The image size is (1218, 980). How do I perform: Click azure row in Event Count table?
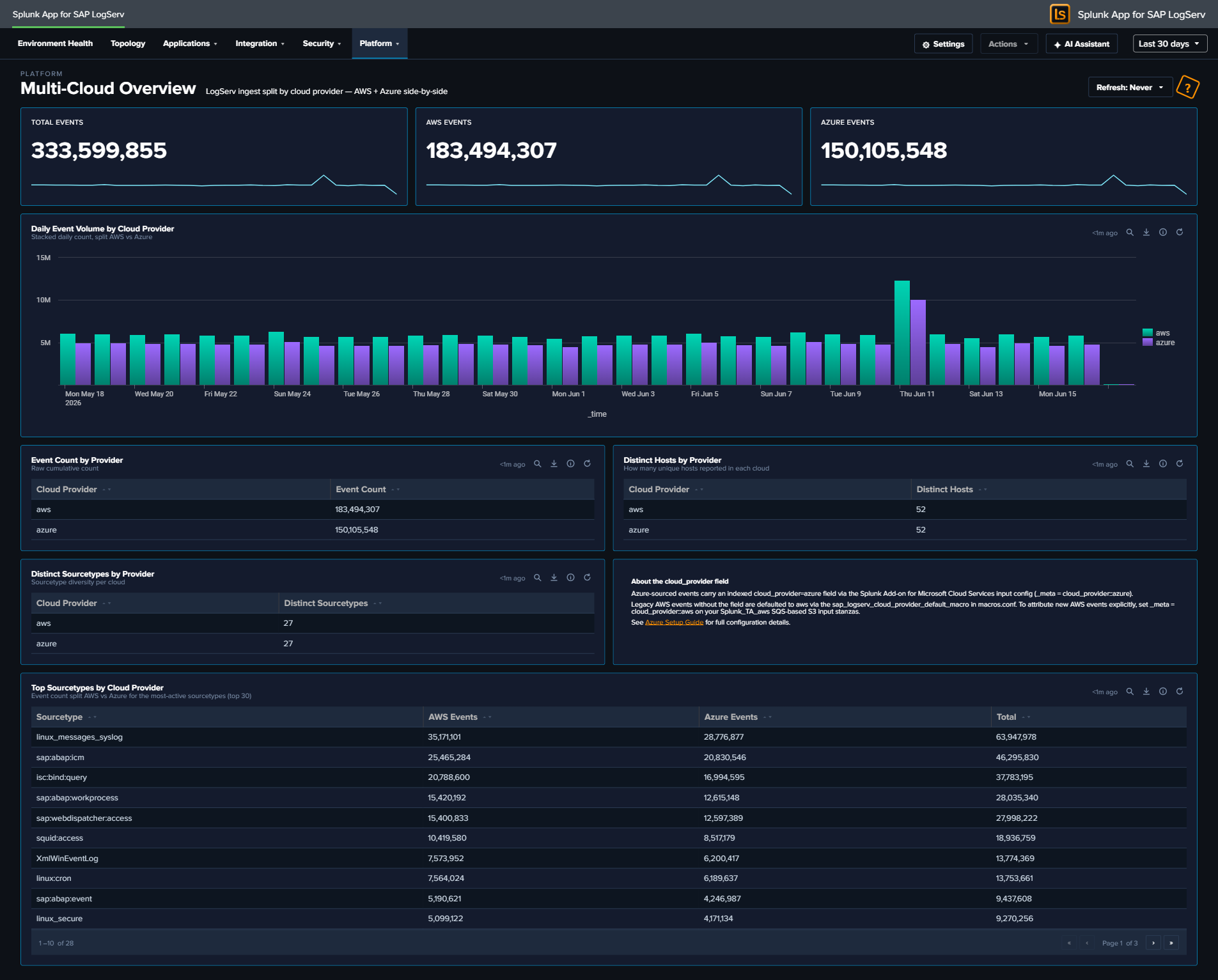pos(313,530)
